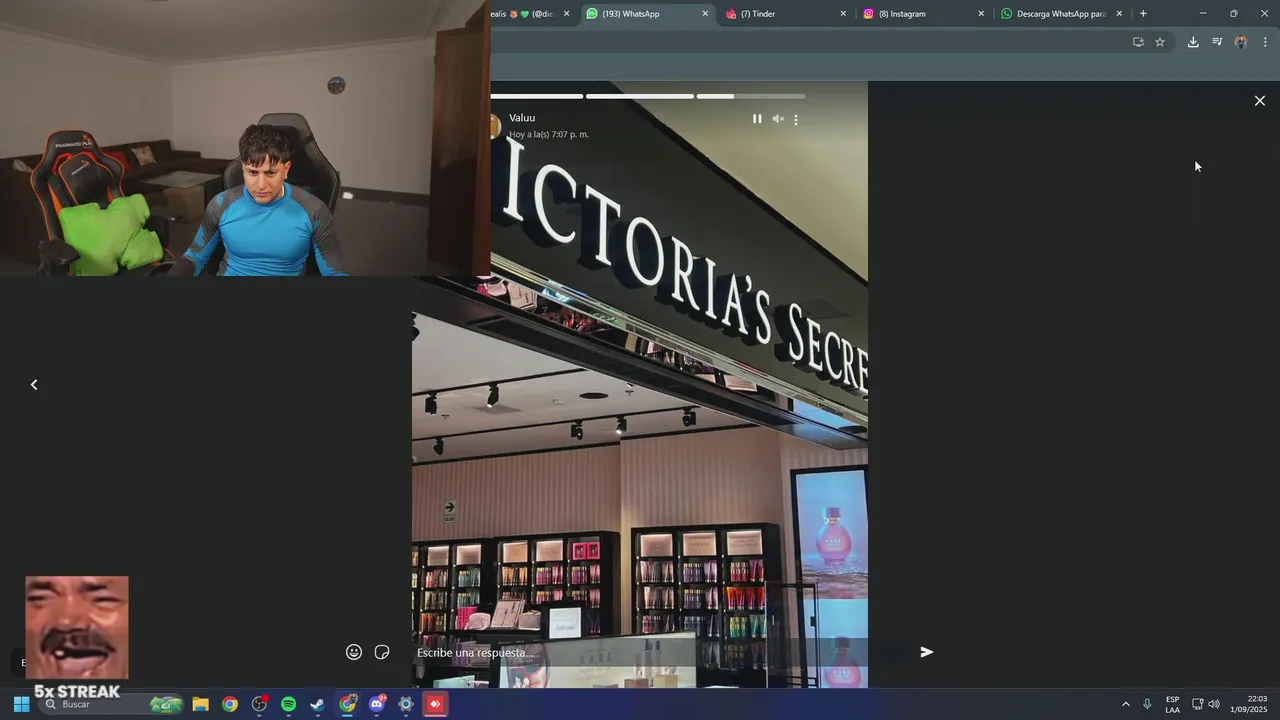The height and width of the screenshot is (720, 1280).
Task: Open the Windows Start menu
Action: (21, 704)
